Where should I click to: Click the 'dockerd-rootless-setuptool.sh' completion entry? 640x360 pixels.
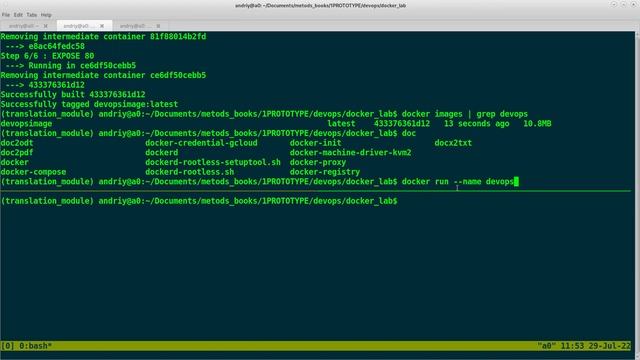pos(213,162)
